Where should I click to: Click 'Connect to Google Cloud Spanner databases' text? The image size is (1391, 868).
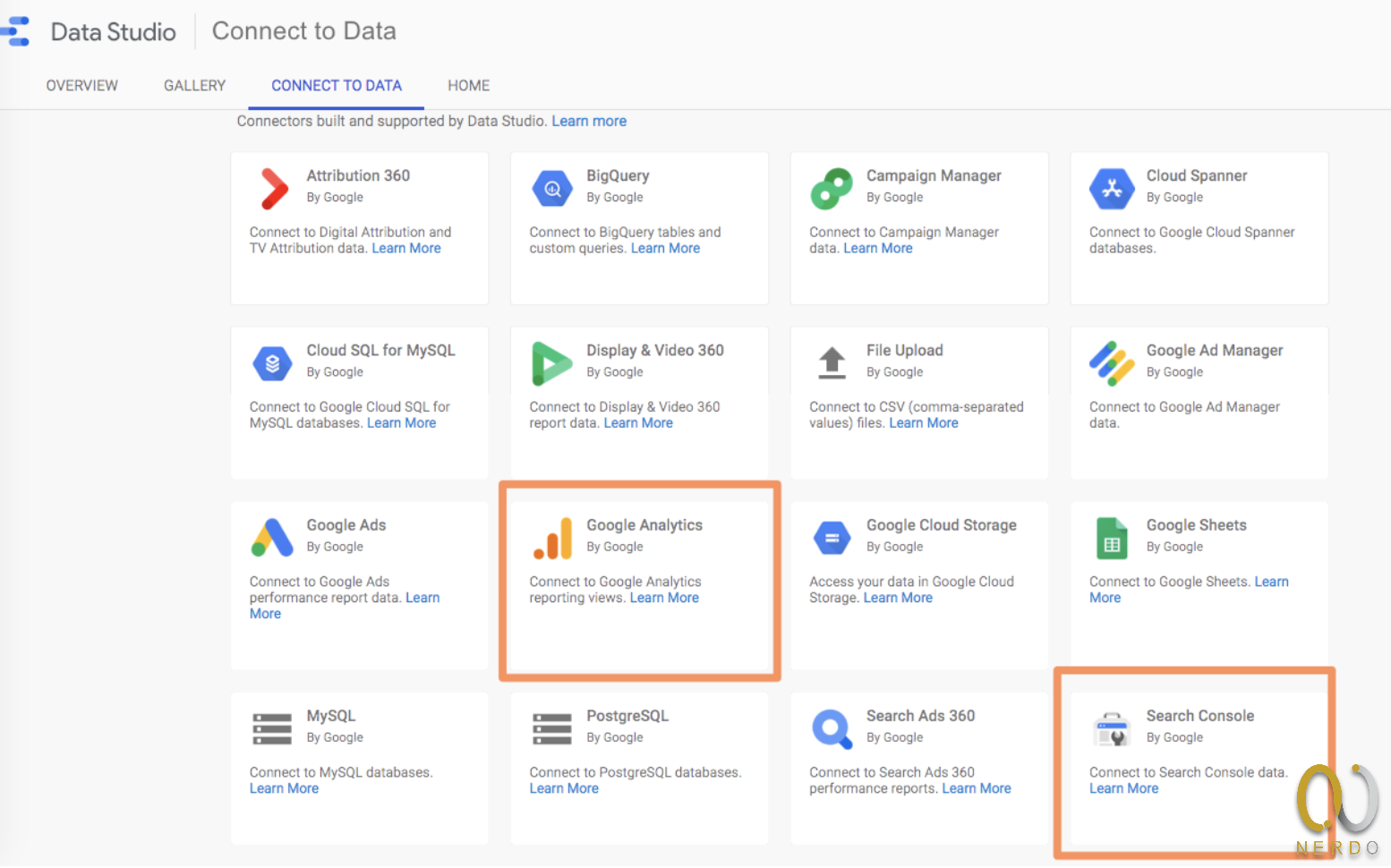click(x=1191, y=240)
